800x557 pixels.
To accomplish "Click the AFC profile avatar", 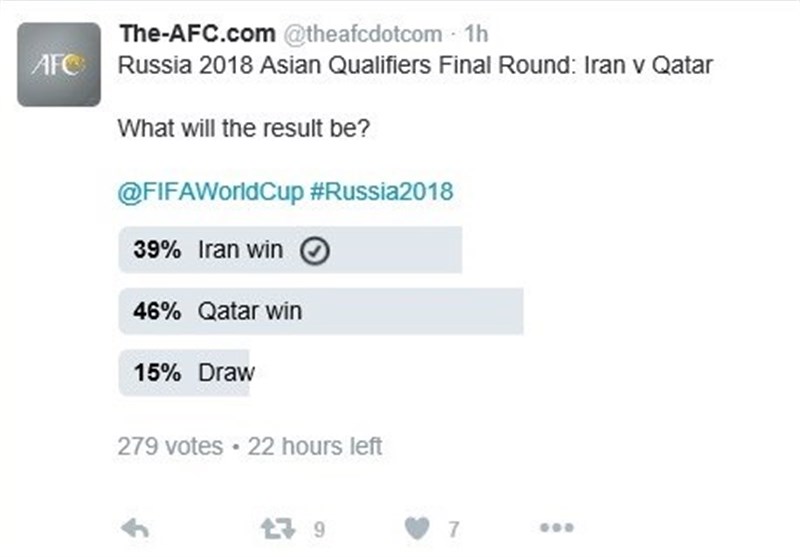I will pos(59,65).
